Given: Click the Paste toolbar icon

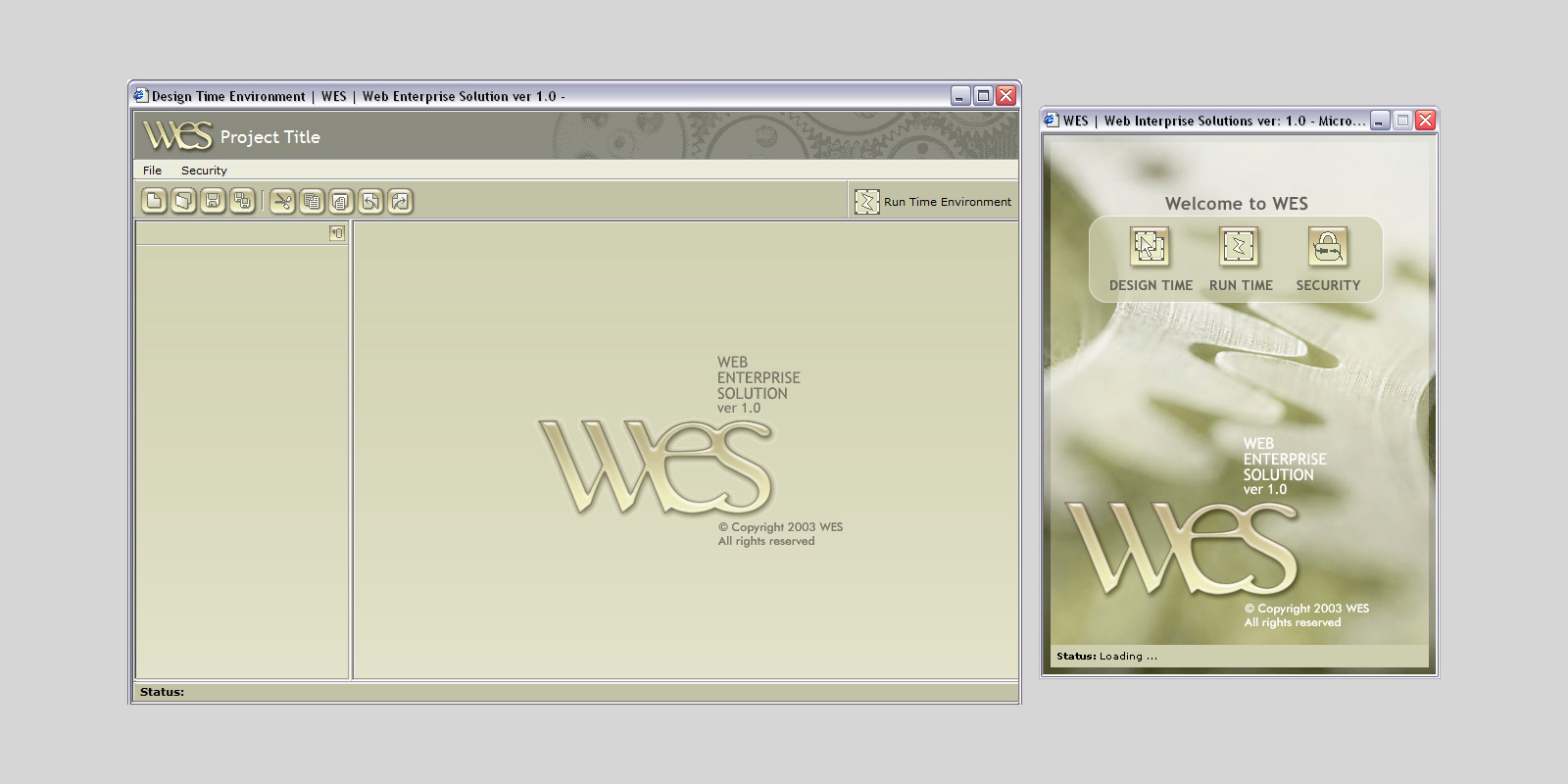Looking at the screenshot, I should [x=341, y=202].
